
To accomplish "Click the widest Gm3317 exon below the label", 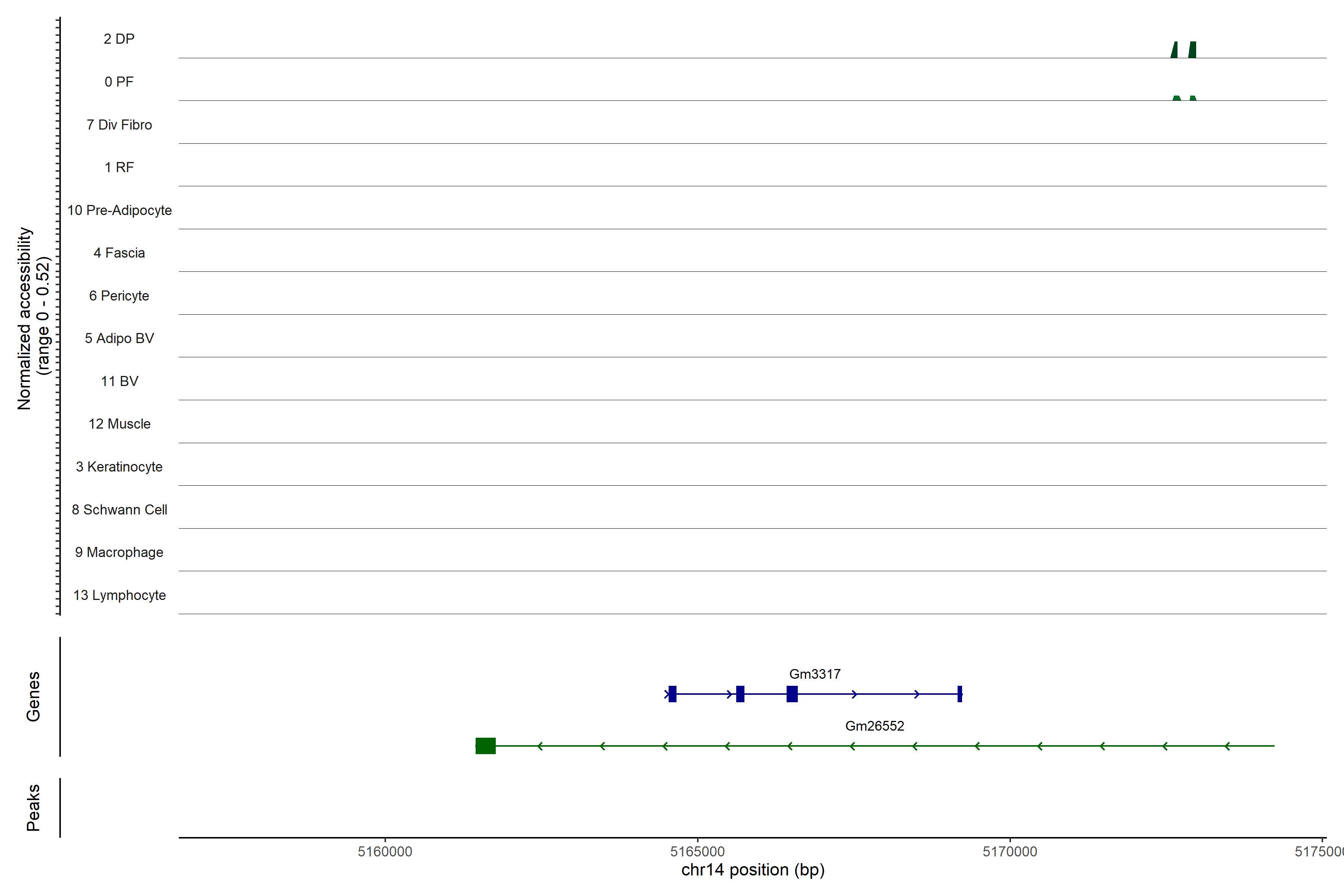I will pyautogui.click(x=791, y=694).
